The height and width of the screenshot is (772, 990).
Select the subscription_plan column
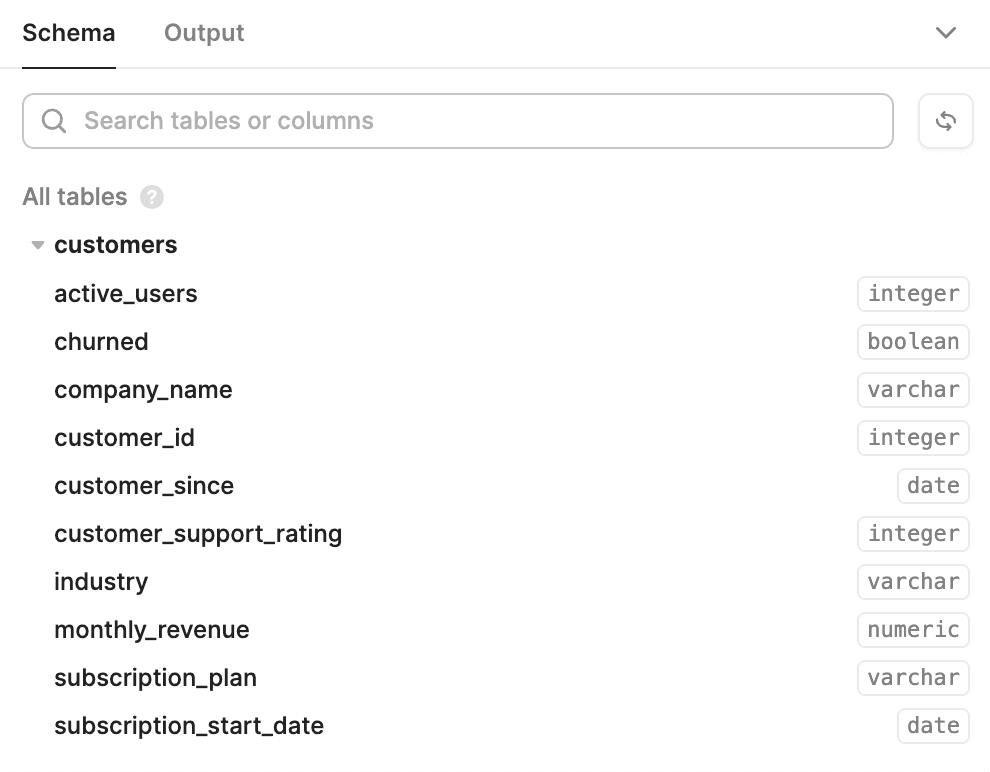click(x=155, y=677)
